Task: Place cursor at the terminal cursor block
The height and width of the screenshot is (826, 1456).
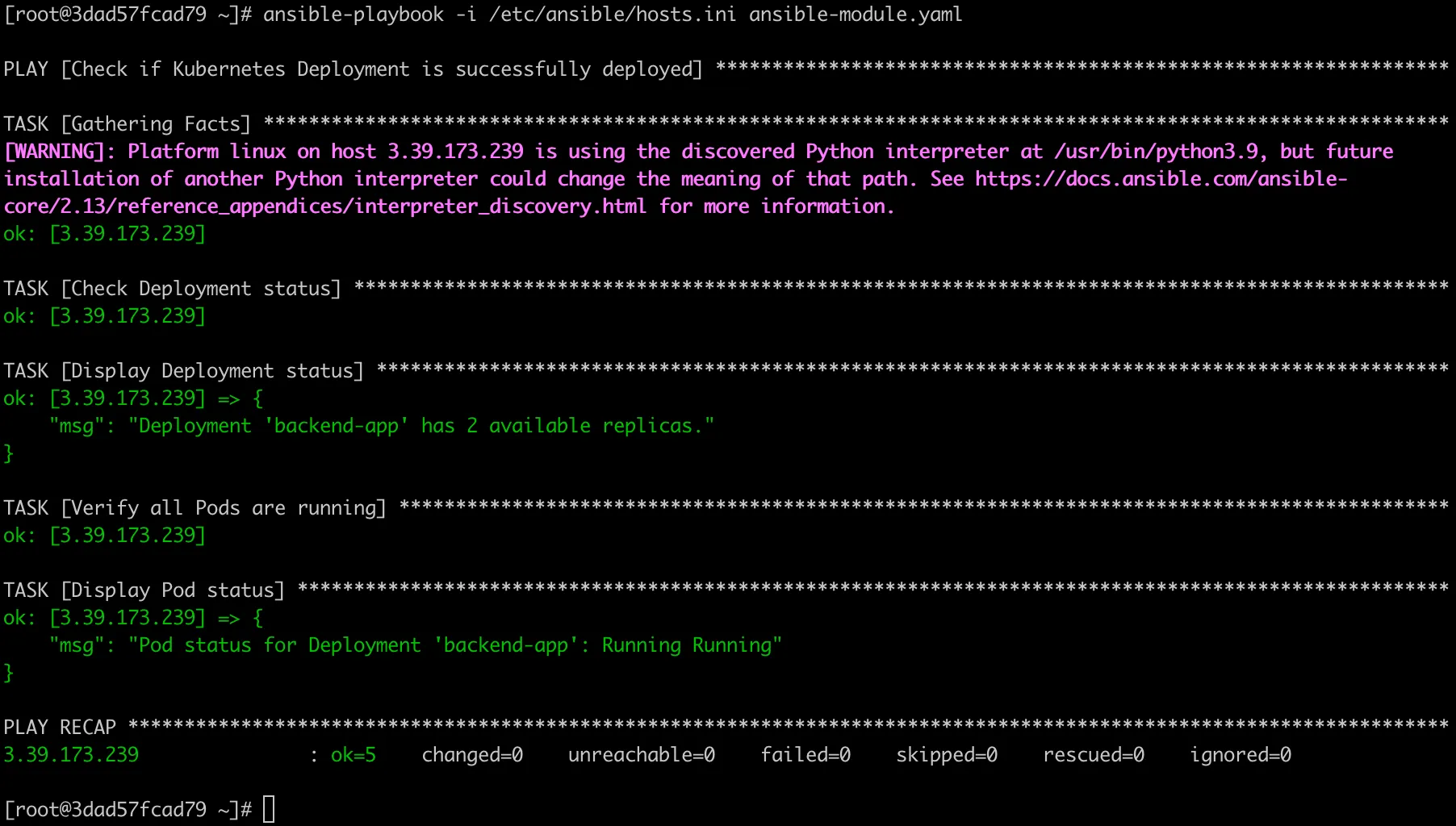Action: (x=269, y=810)
